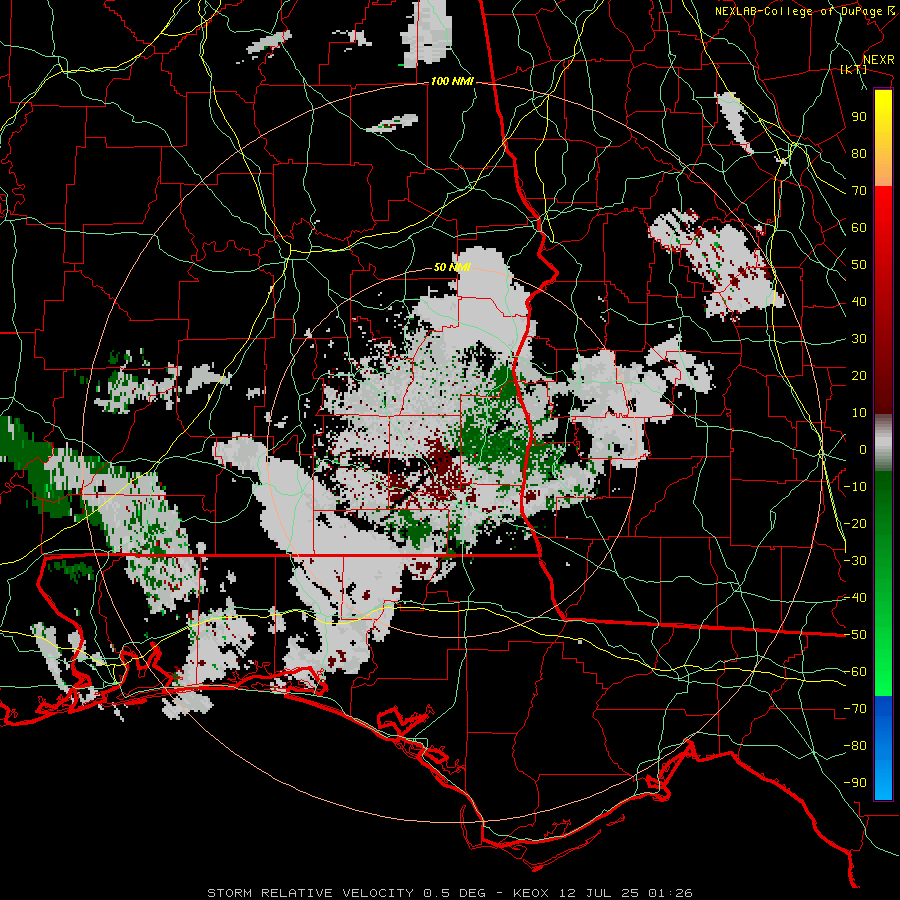Click the 70 value on velocity legend
This screenshot has height=900, width=900.
click(859, 191)
